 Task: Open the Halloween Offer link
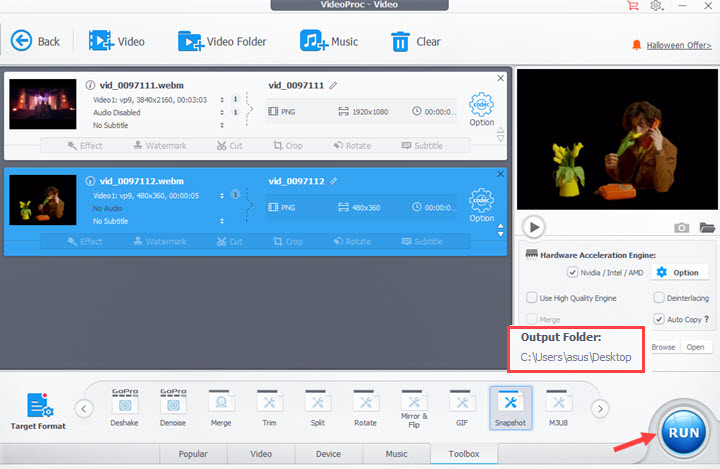click(x=679, y=45)
